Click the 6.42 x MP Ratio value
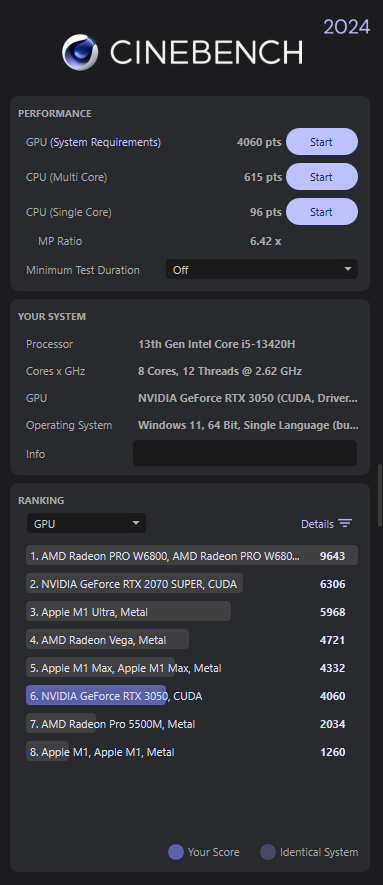Viewport: 383px width, 885px height. pyautogui.click(x=266, y=241)
